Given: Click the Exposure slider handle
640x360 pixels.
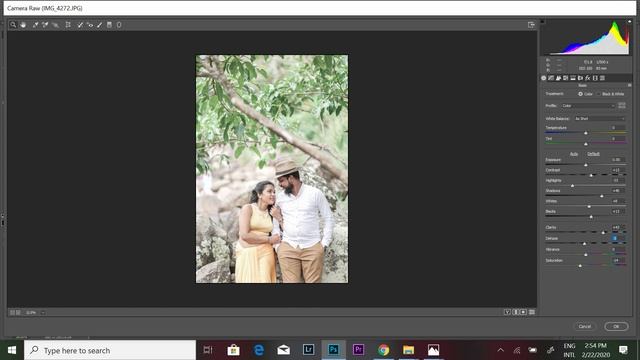Looking at the screenshot, I should (586, 165).
